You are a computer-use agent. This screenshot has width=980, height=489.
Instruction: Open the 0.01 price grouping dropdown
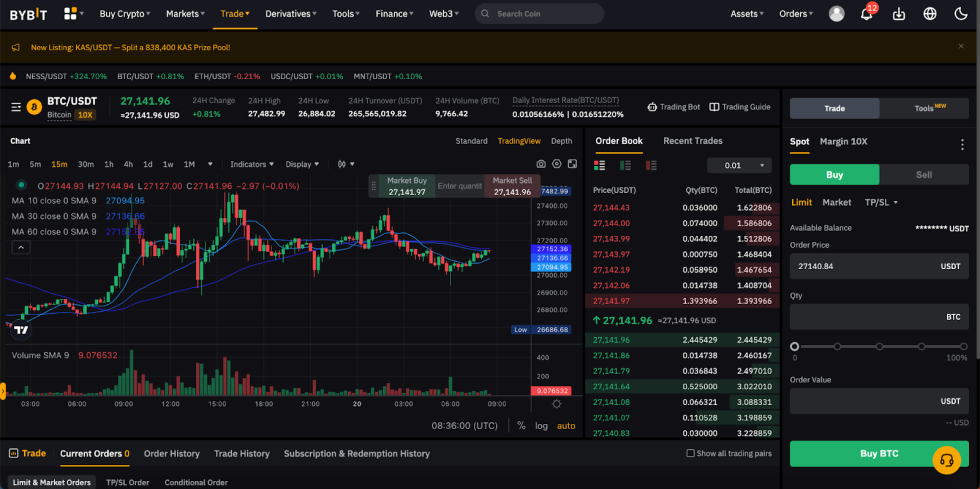739,165
